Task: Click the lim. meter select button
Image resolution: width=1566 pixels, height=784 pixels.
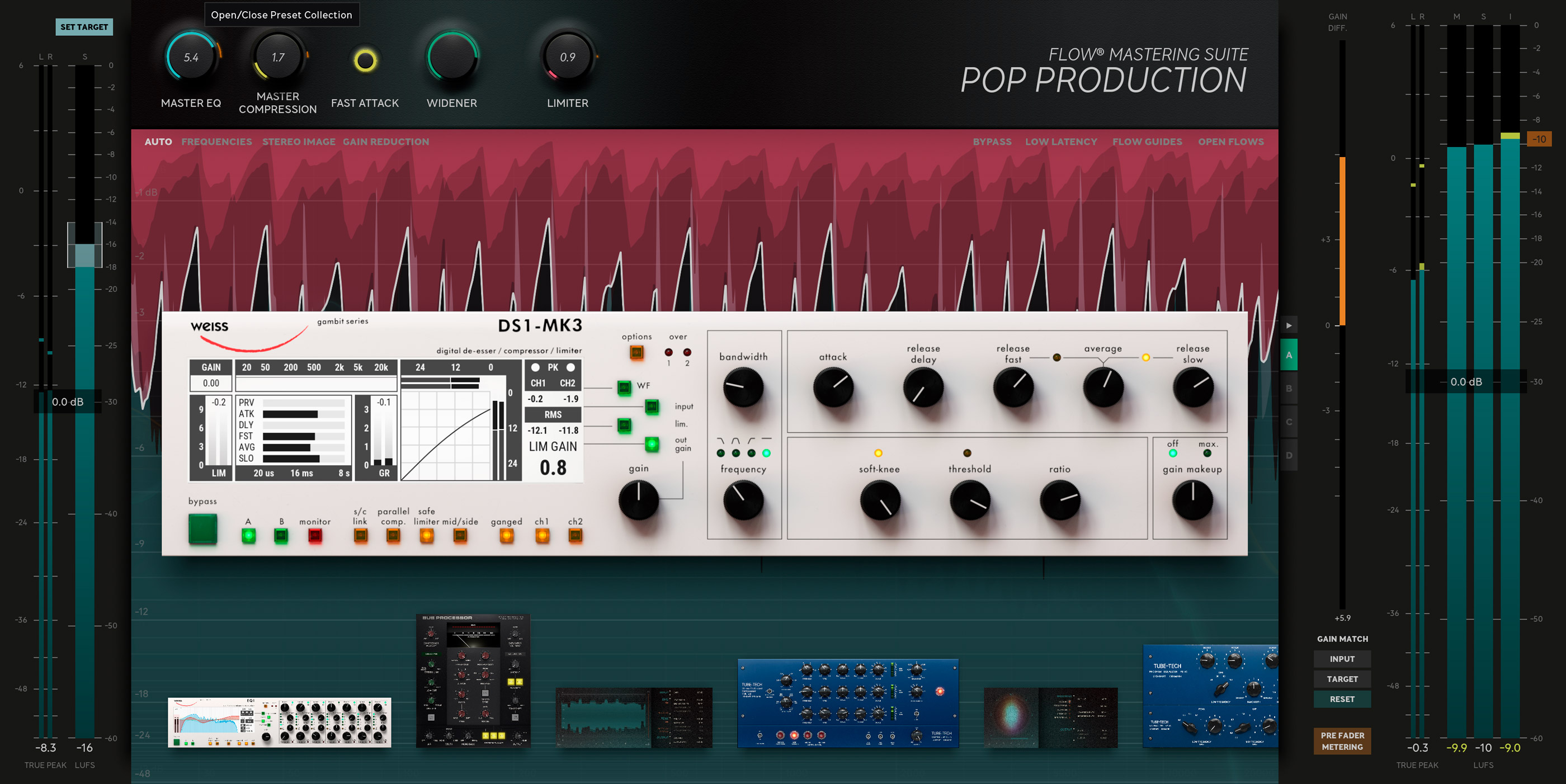Action: [624, 426]
